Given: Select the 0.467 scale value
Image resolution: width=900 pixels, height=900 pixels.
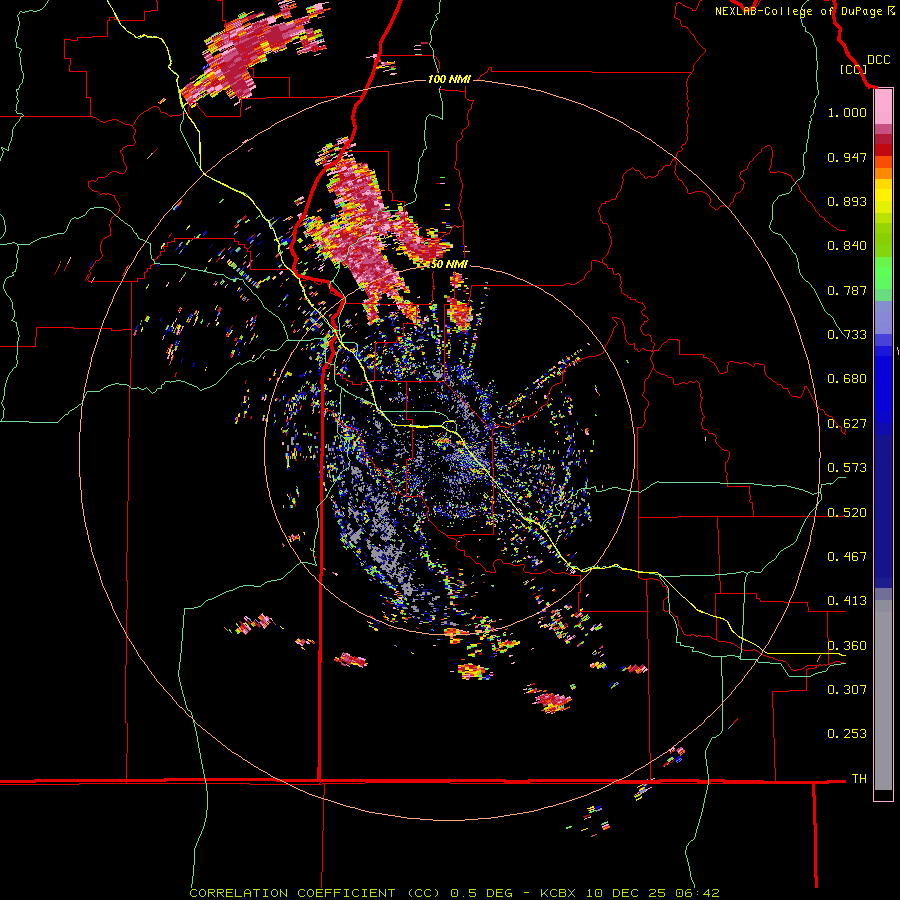Looking at the screenshot, I should tap(847, 557).
